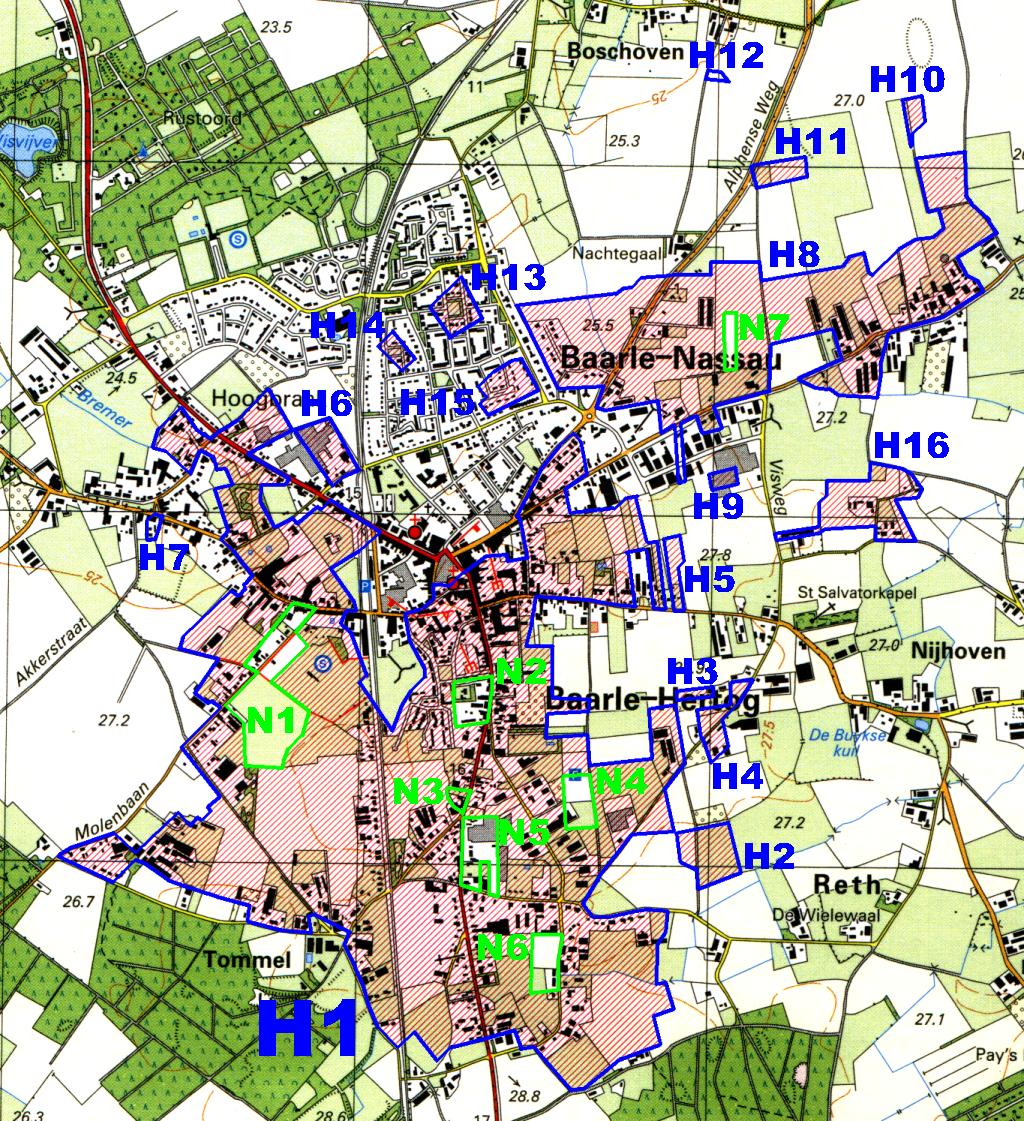Click the Bremer stream label
1024x1121 pixels.
[104, 409]
